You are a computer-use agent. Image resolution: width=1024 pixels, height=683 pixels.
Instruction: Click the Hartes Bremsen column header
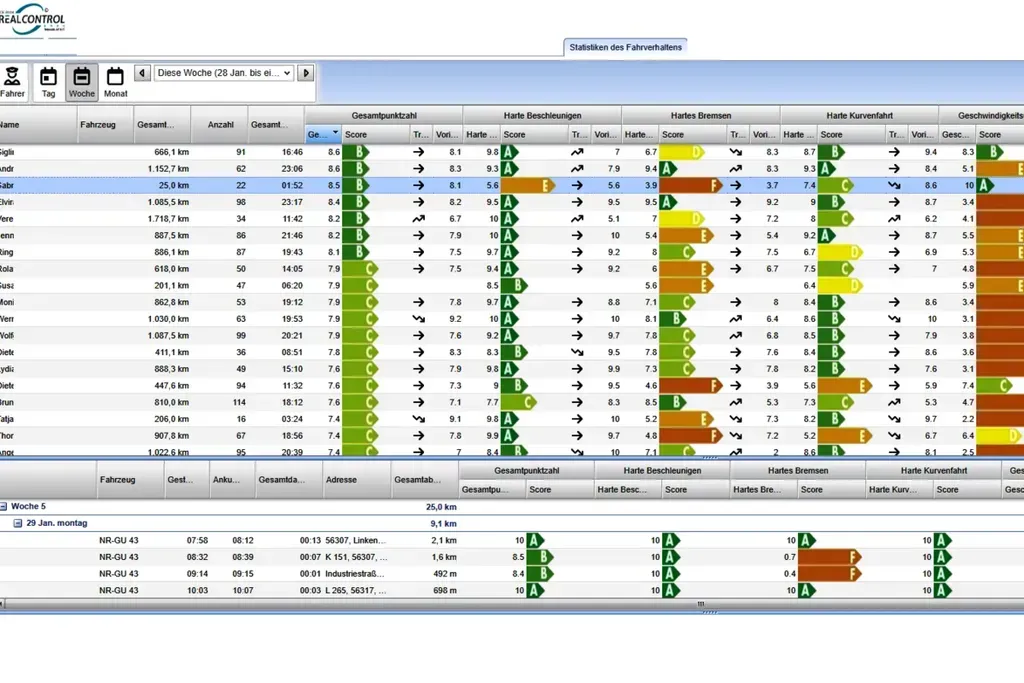[x=702, y=114]
